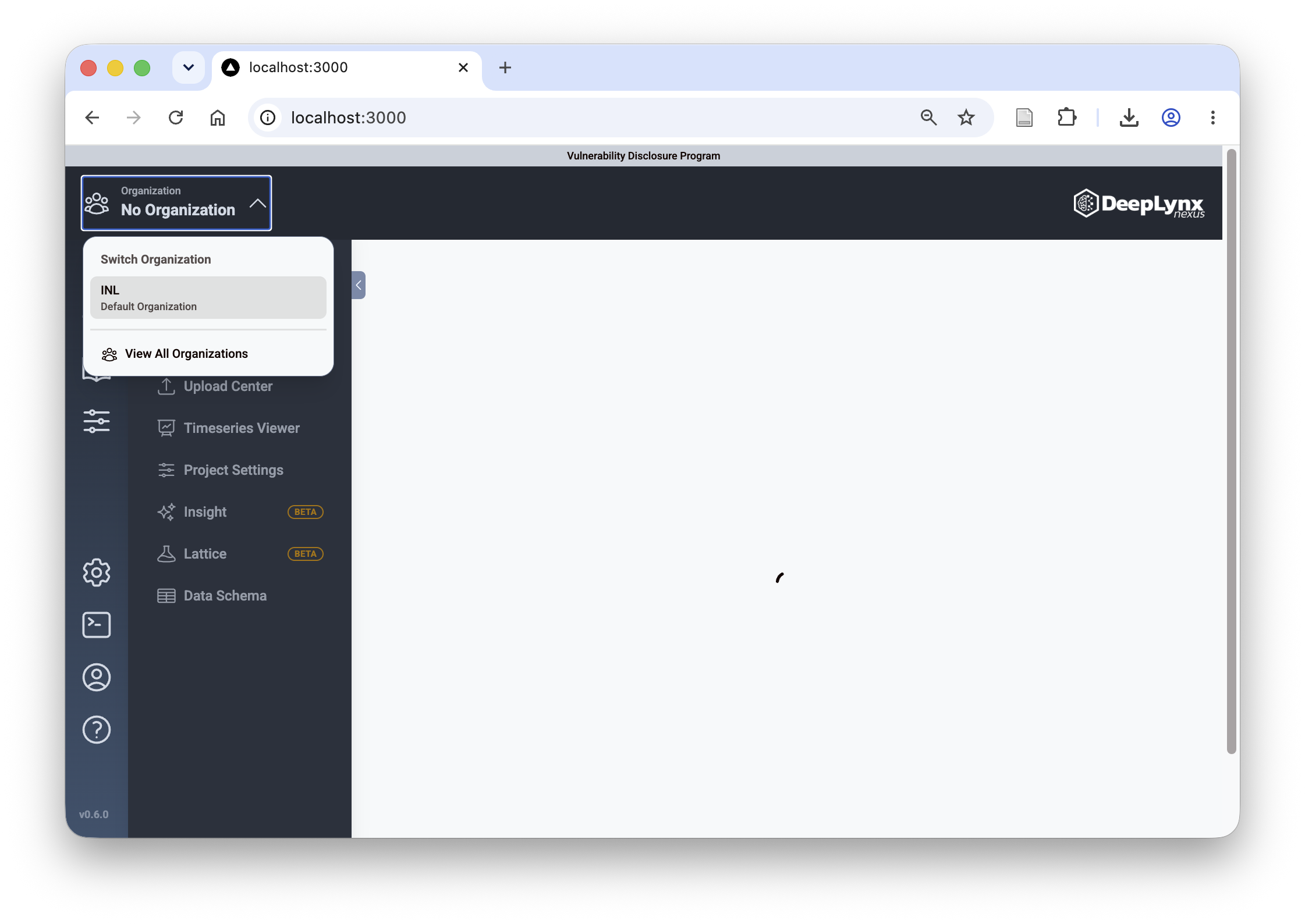The width and height of the screenshot is (1305, 924).
Task: Open the browser profile avatar
Action: point(1171,118)
